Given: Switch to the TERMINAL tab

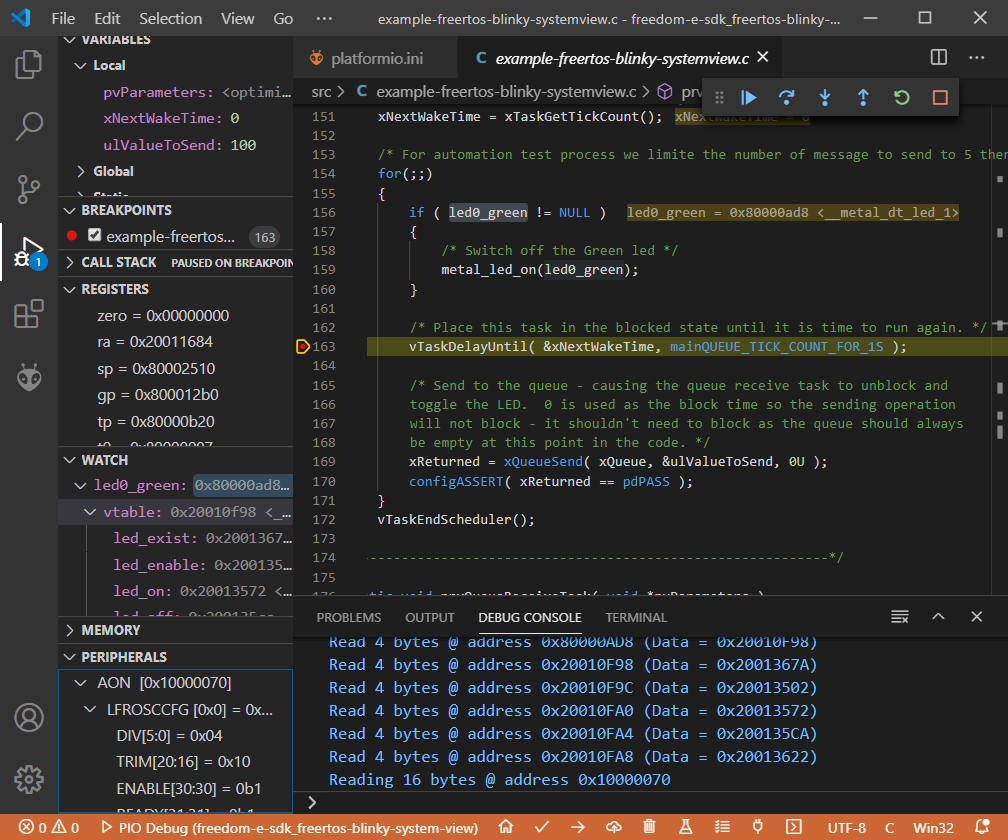Looking at the screenshot, I should pyautogui.click(x=637, y=617).
